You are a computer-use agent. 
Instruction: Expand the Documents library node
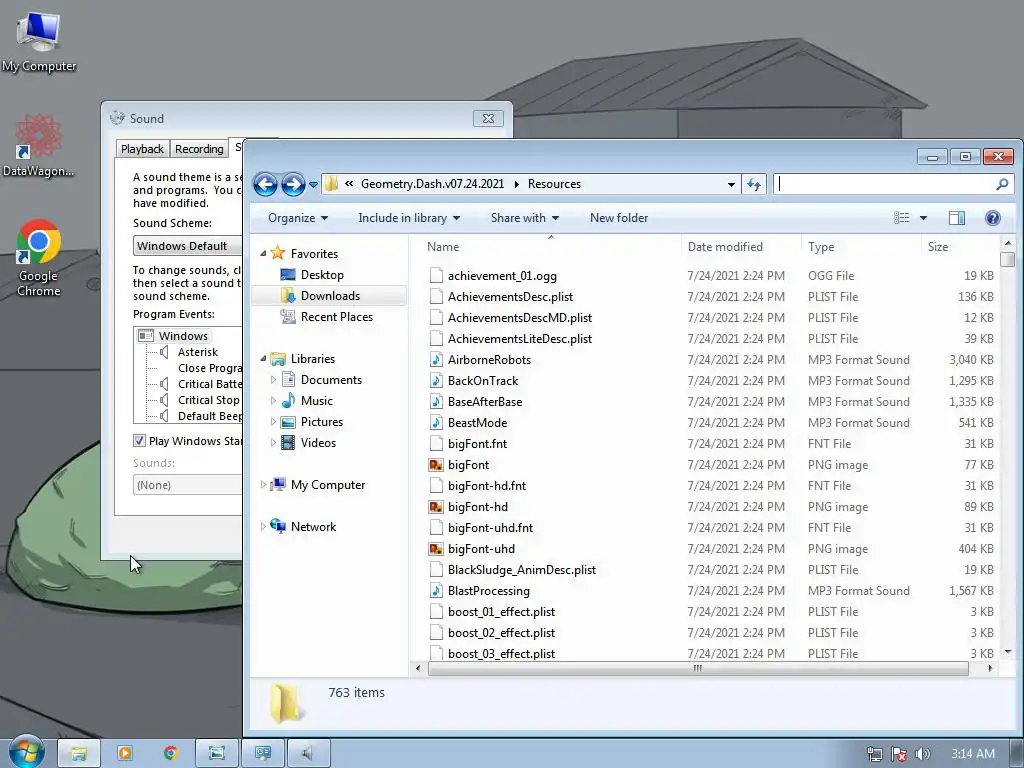[x=273, y=379]
